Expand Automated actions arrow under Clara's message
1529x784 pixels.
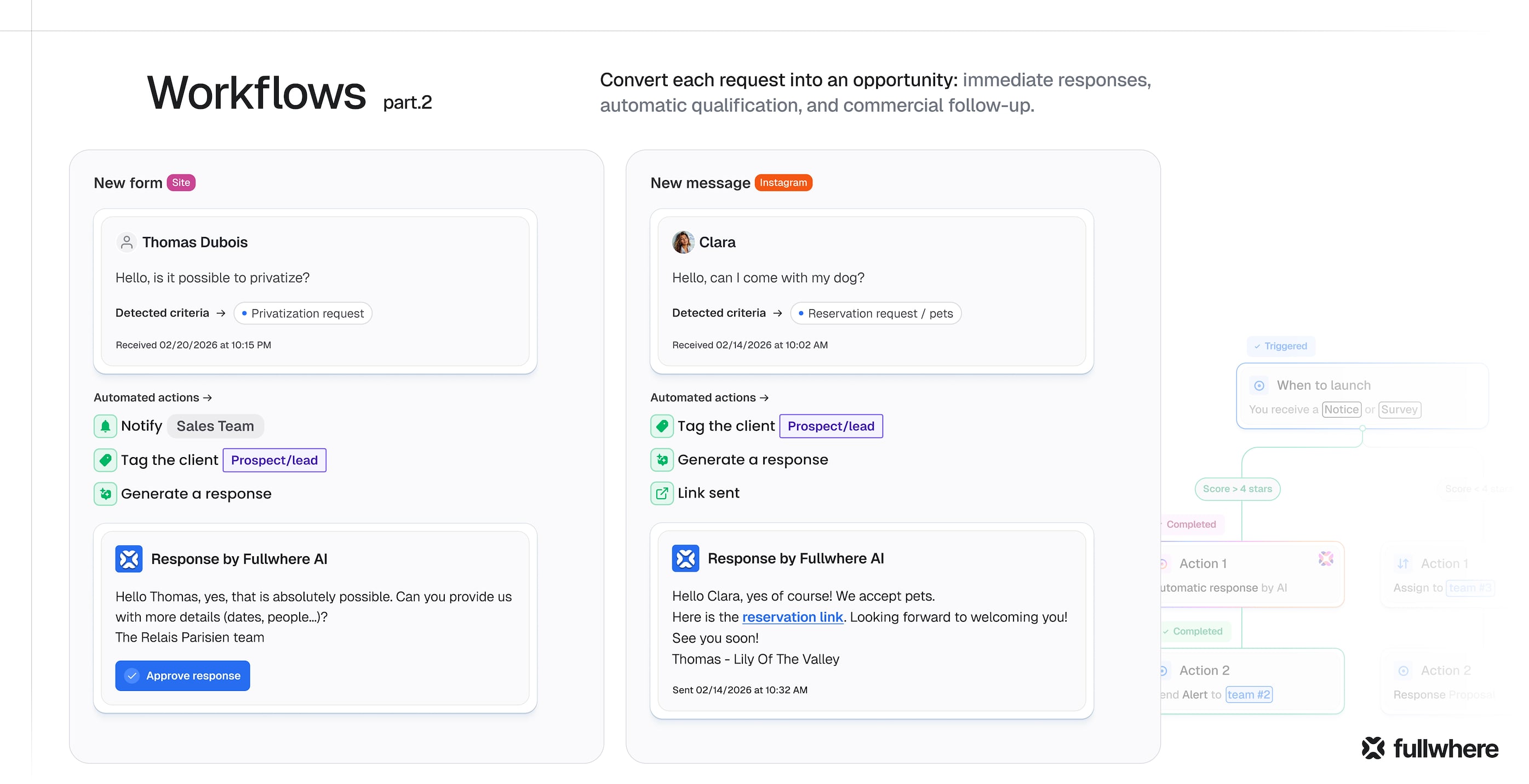(x=764, y=397)
